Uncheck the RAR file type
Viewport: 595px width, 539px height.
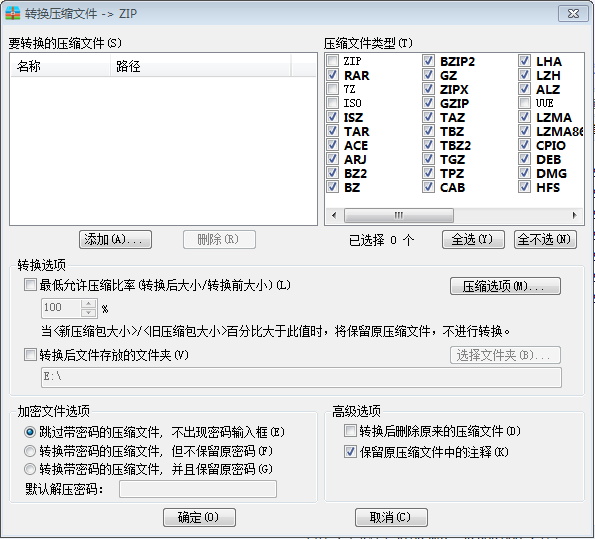pos(333,75)
